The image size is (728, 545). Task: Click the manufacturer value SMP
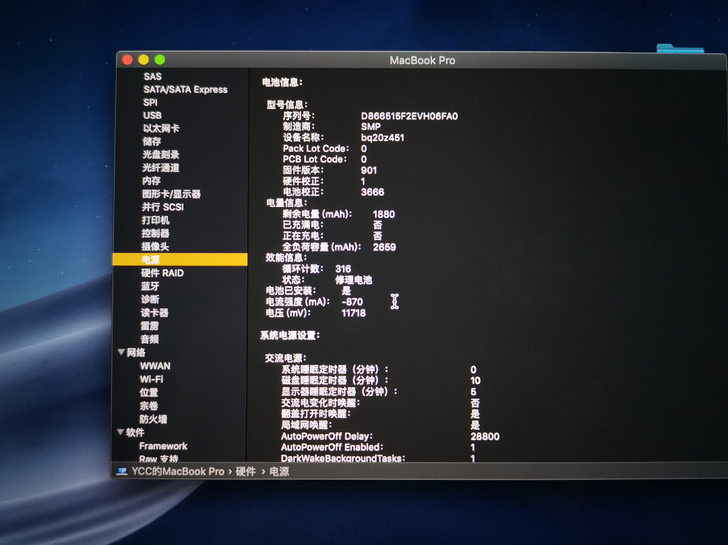coord(370,127)
